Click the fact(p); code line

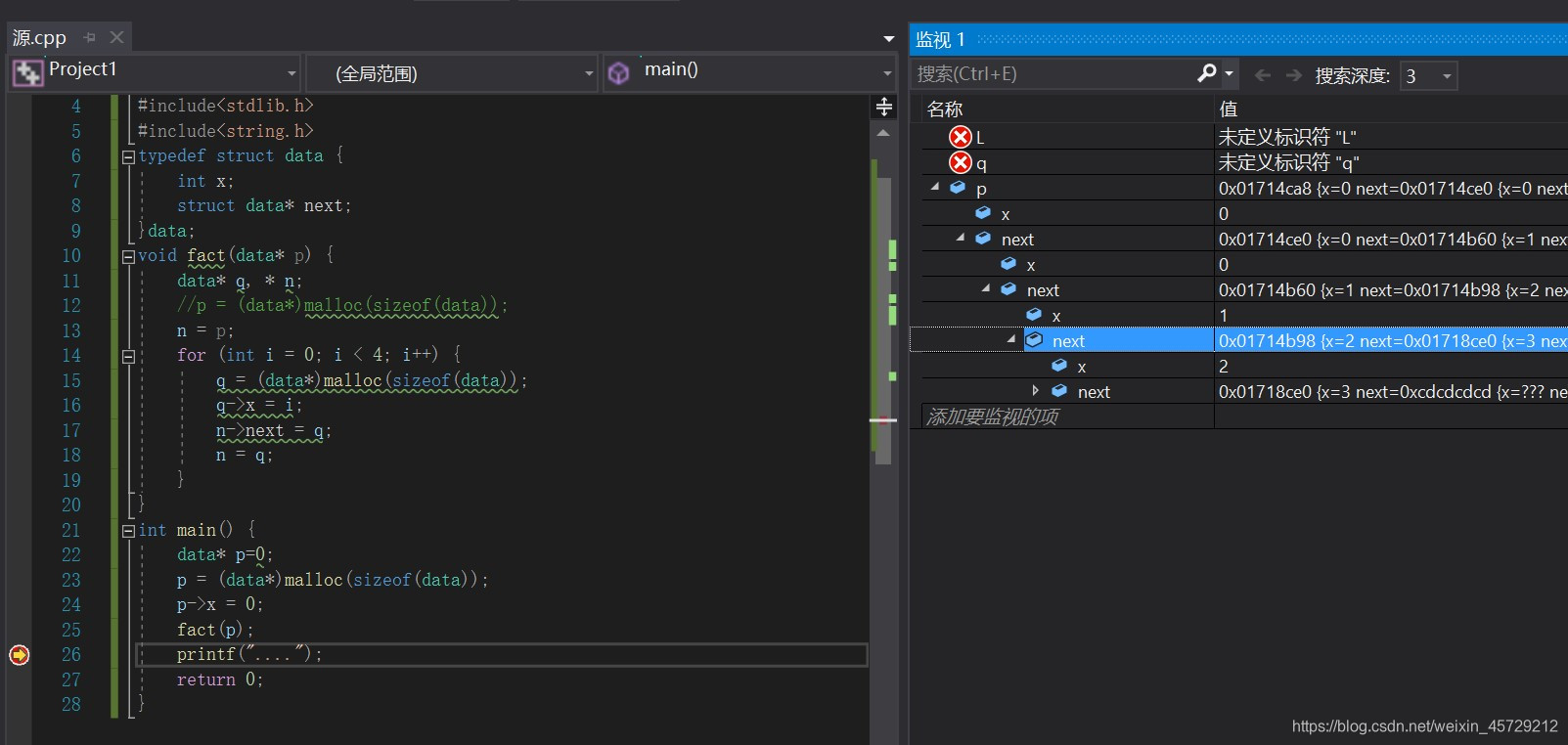tap(215, 630)
